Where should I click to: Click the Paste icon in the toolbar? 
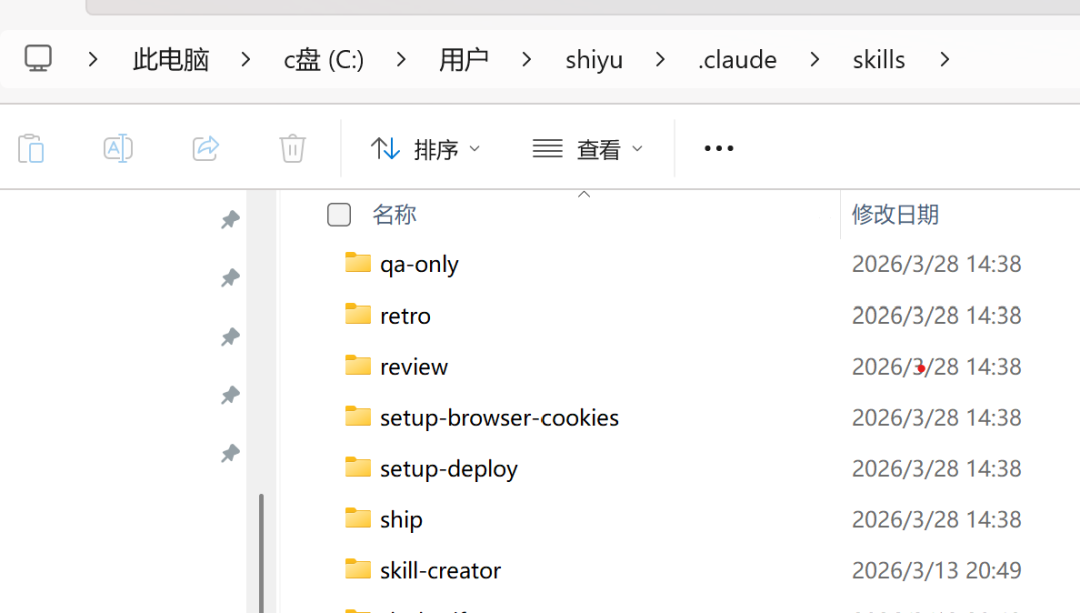tap(31, 148)
